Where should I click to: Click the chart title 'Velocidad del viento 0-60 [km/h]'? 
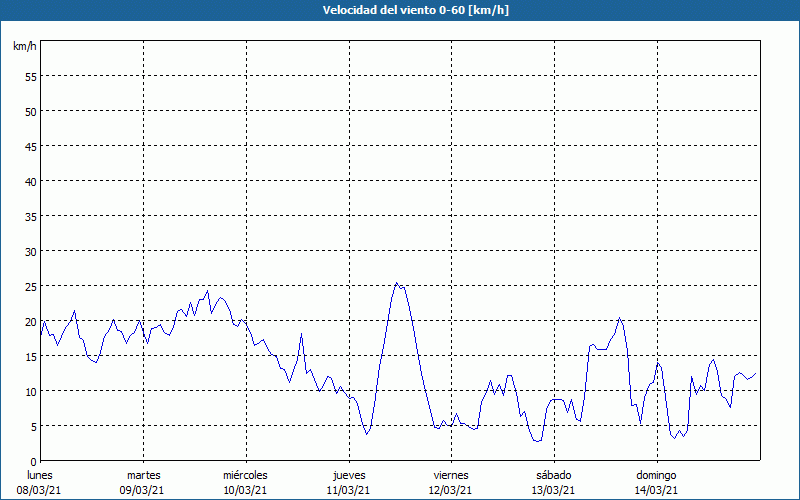tap(415, 10)
